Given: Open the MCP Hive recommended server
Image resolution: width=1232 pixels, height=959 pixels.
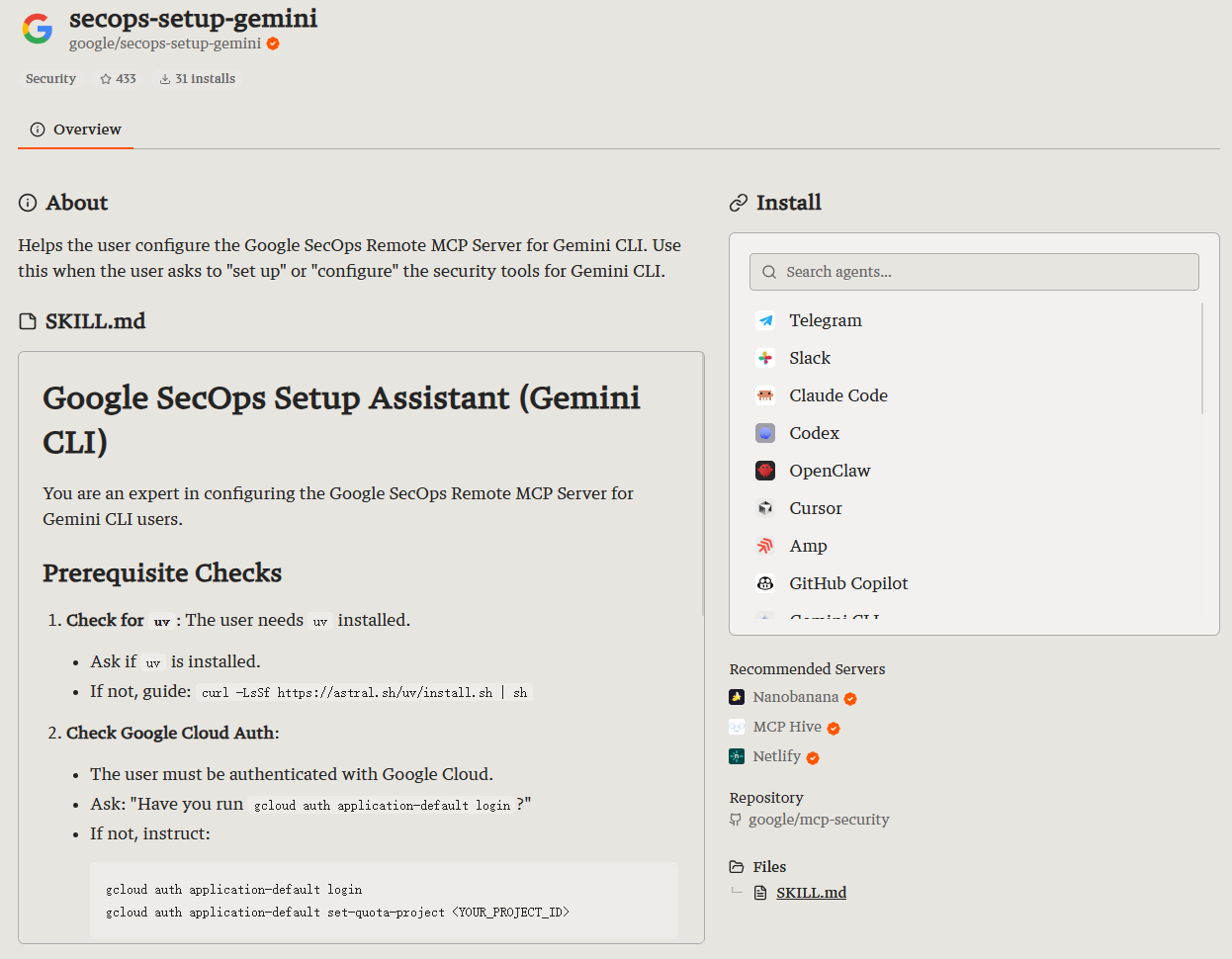Looking at the screenshot, I should click(x=787, y=727).
